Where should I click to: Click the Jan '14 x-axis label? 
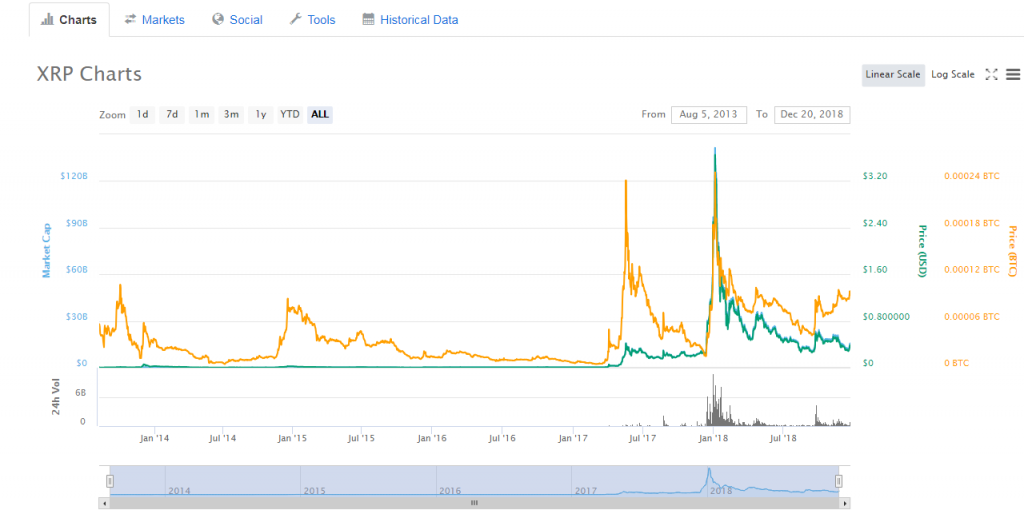click(154, 438)
